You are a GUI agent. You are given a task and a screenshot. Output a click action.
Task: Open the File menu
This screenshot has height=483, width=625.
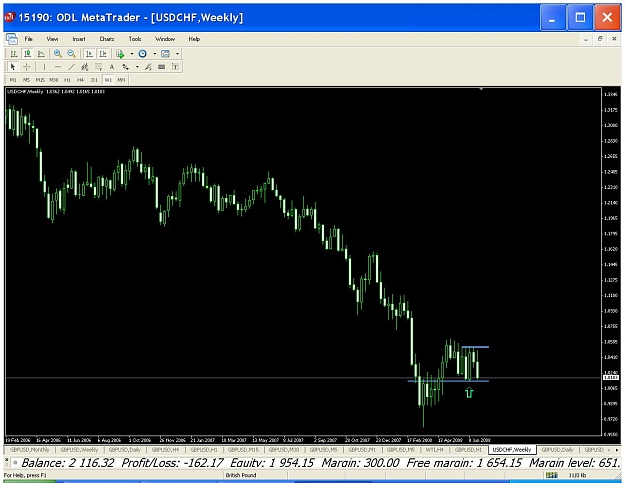[x=29, y=39]
